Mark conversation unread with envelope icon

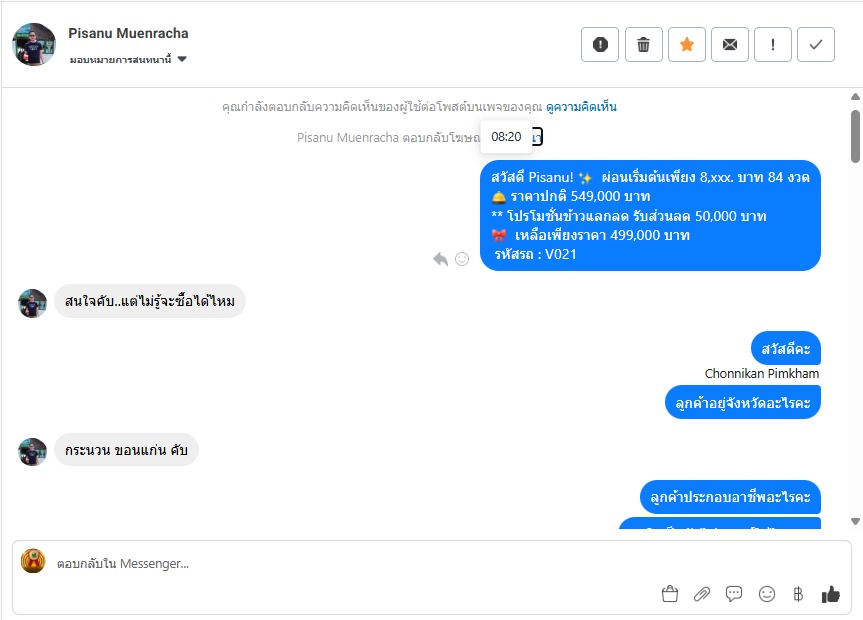coord(729,44)
